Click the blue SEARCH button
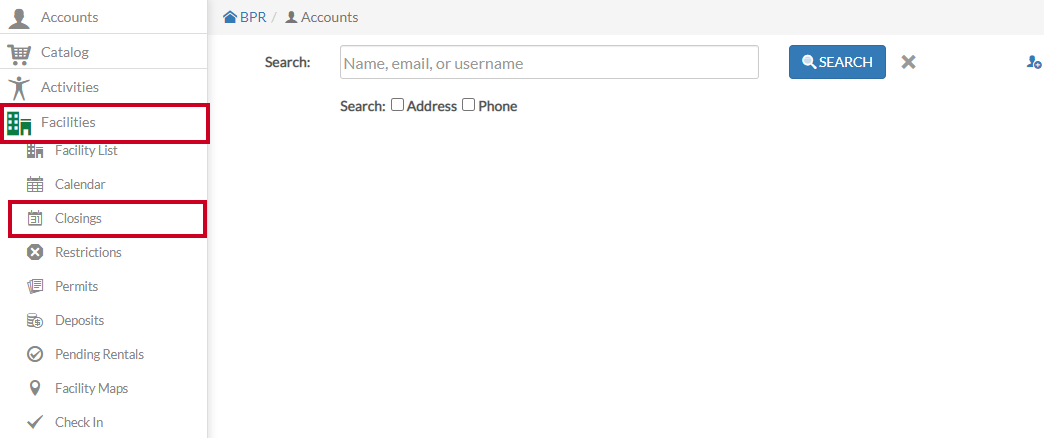Image resolution: width=1044 pixels, height=438 pixels. click(x=837, y=62)
